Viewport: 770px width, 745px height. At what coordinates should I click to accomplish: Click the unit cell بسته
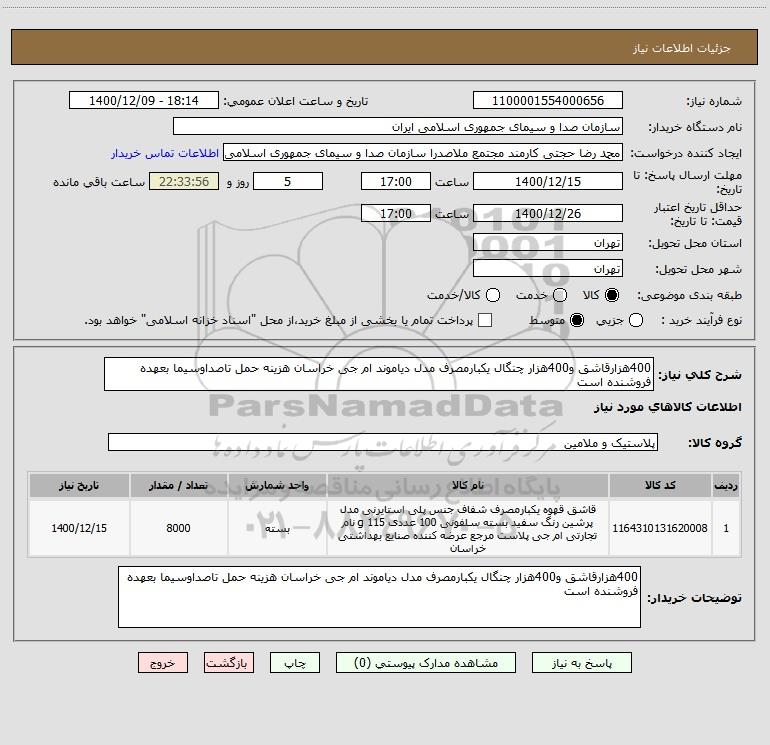pos(277,528)
